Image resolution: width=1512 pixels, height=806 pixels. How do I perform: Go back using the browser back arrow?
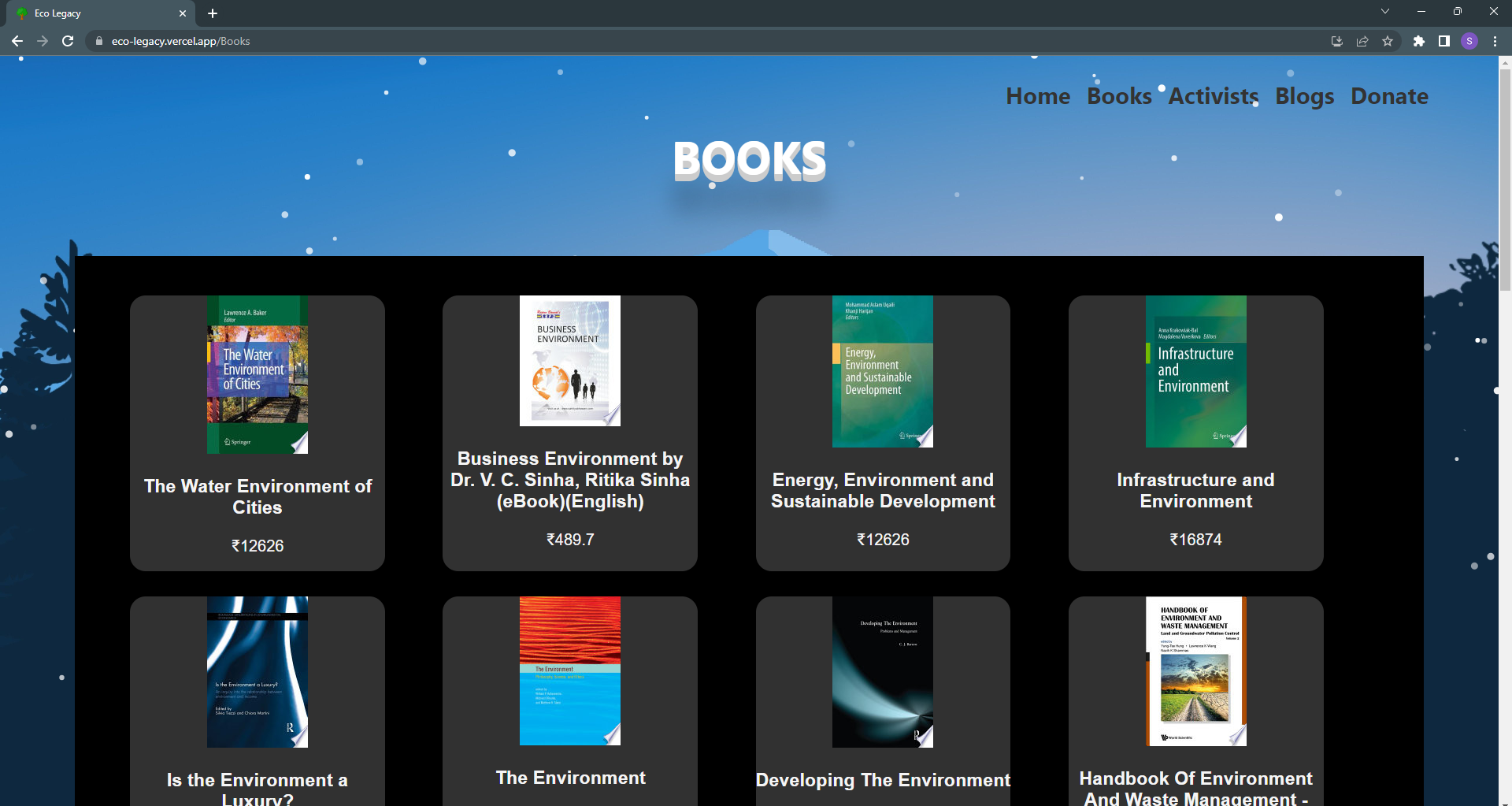coord(17,41)
